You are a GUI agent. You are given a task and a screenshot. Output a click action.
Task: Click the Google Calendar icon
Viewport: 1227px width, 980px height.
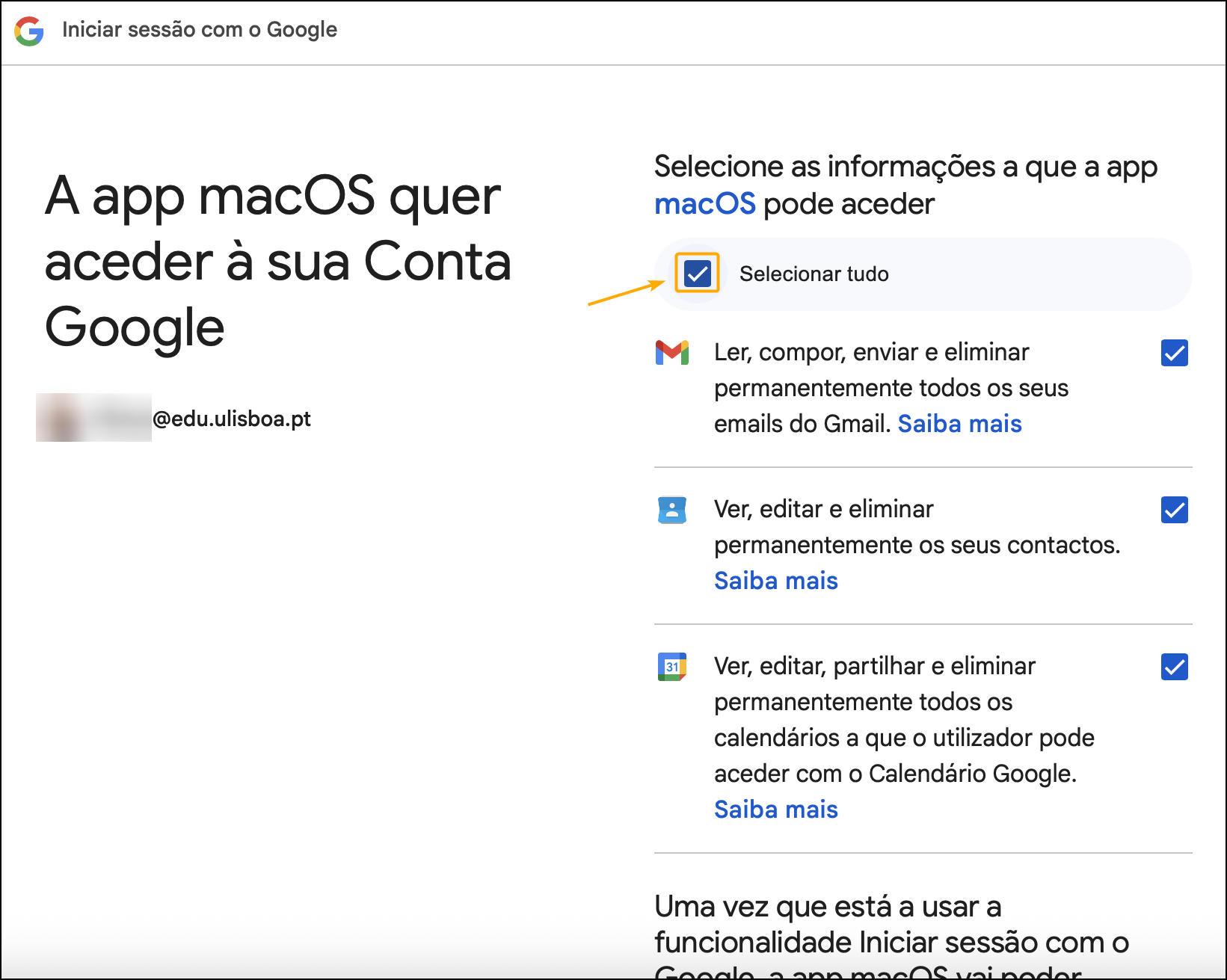pos(672,667)
